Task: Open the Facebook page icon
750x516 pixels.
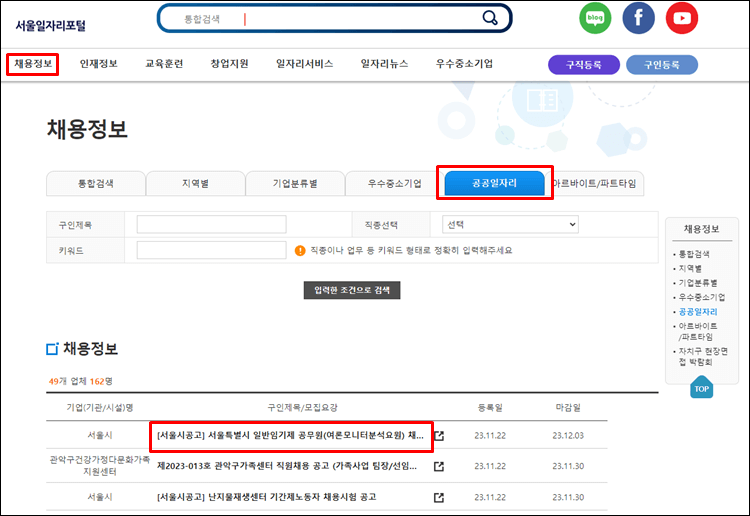Action: click(x=638, y=18)
